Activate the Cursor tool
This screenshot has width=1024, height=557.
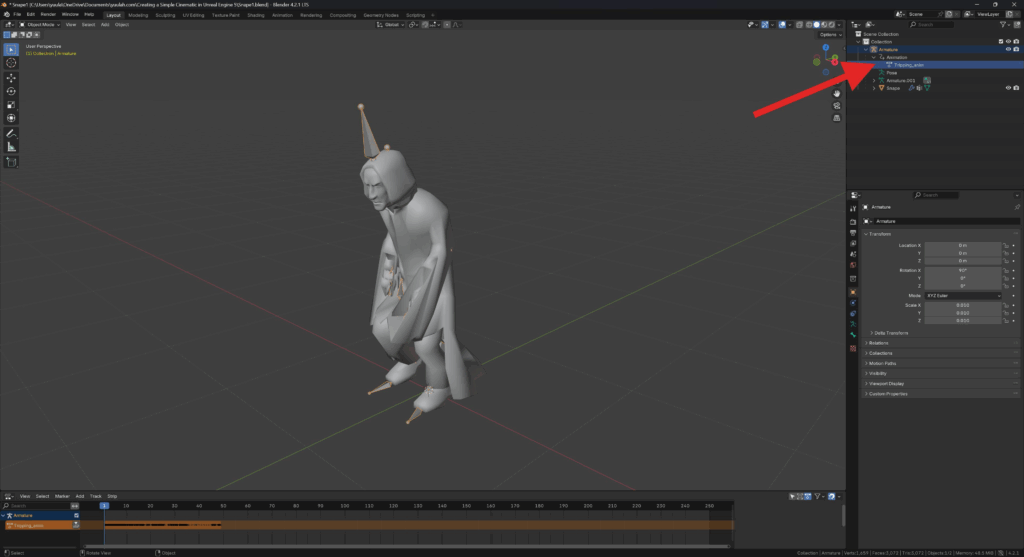pyautogui.click(x=11, y=62)
